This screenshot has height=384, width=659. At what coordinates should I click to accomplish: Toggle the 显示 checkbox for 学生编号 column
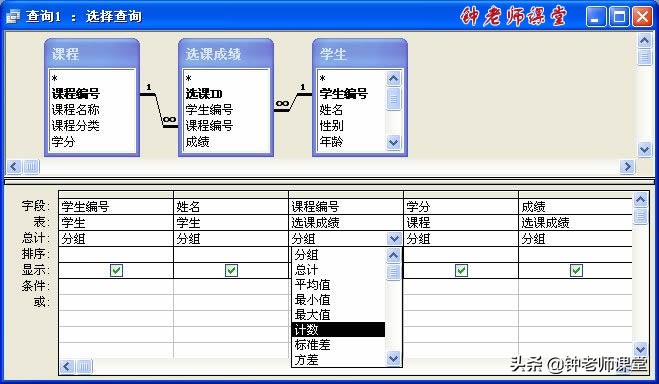click(x=116, y=270)
